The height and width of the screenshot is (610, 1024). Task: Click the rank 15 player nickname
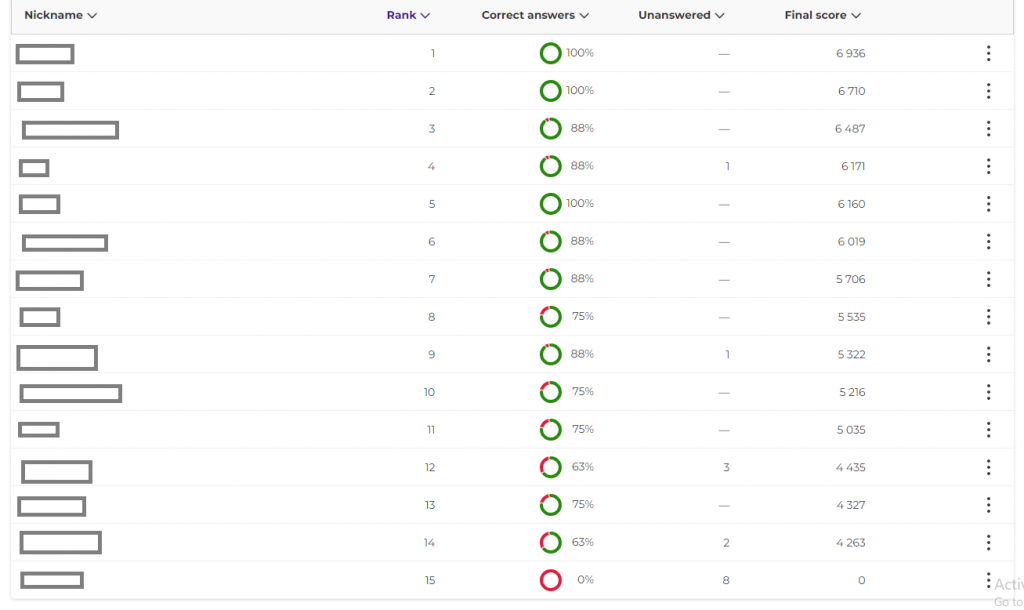coord(52,580)
